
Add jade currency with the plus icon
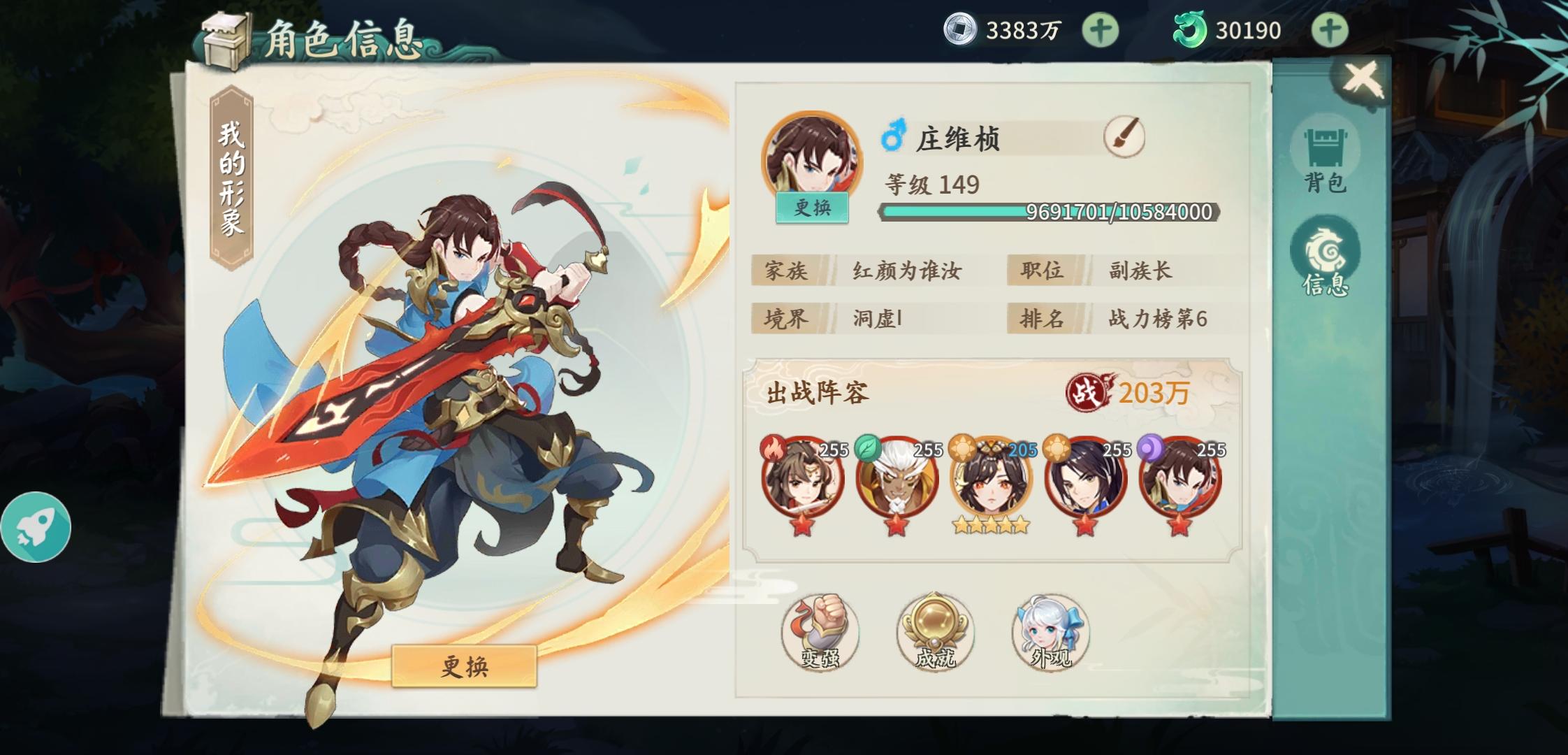coord(1329,30)
